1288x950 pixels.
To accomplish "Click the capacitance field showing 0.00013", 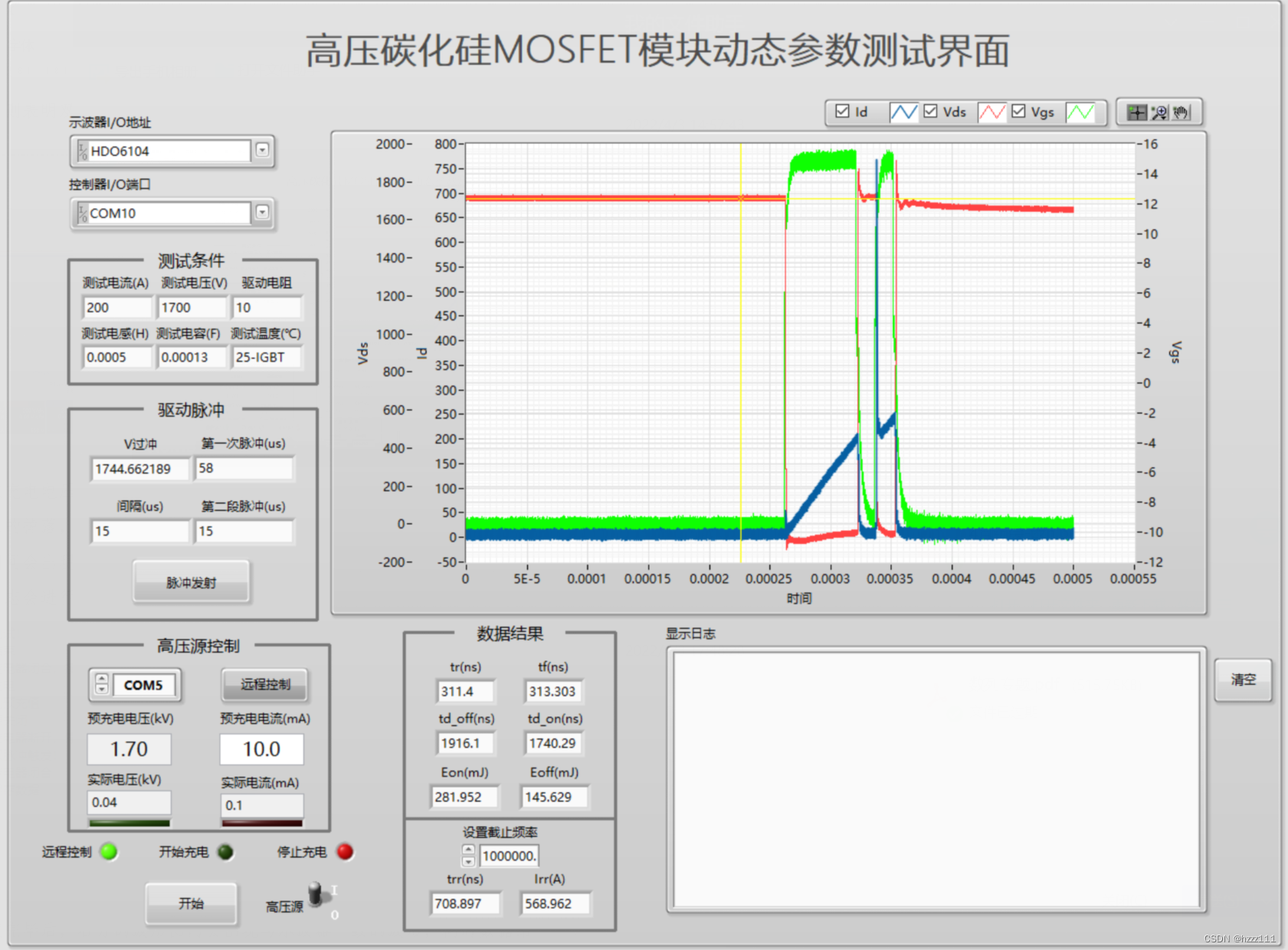I will pos(192,357).
